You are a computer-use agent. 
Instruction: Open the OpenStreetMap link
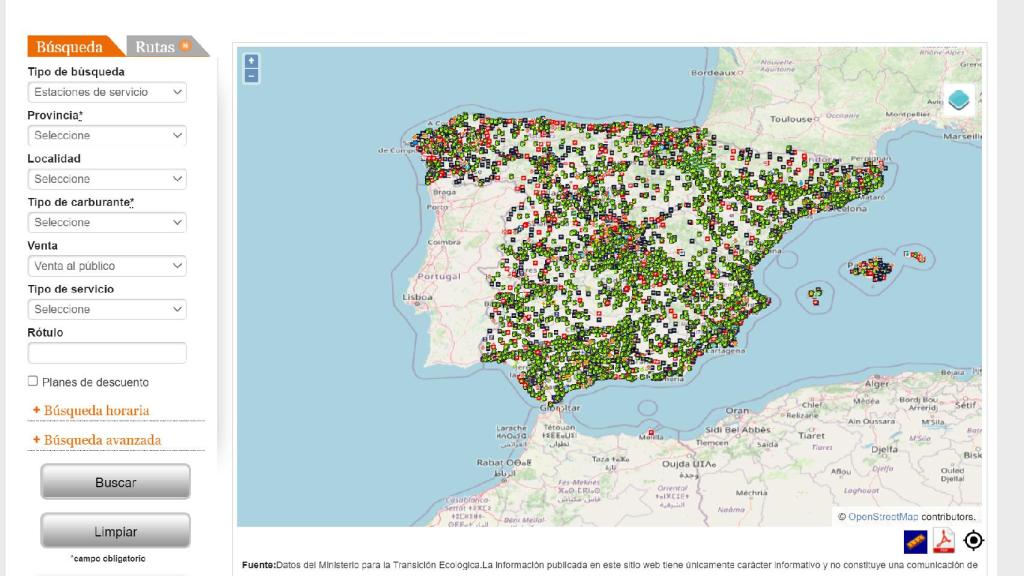(x=883, y=517)
